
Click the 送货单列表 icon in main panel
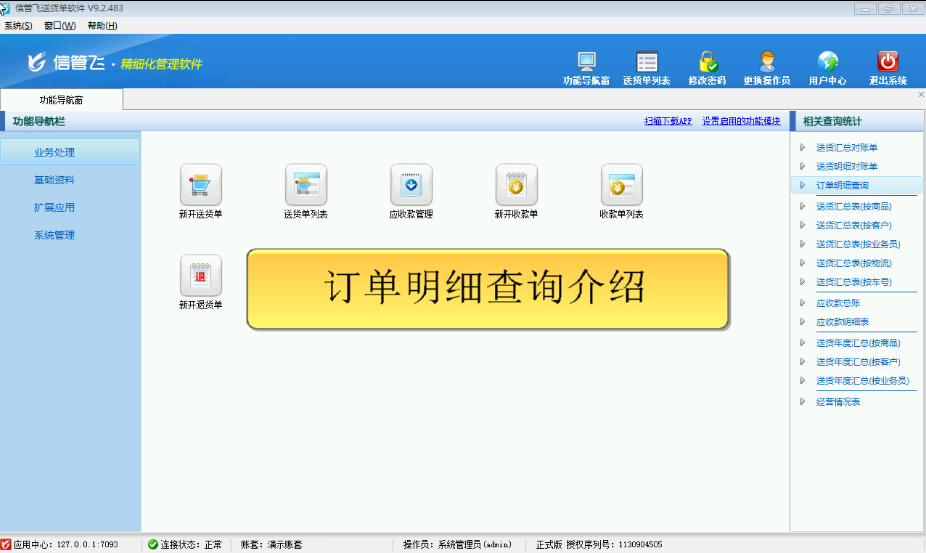305,185
